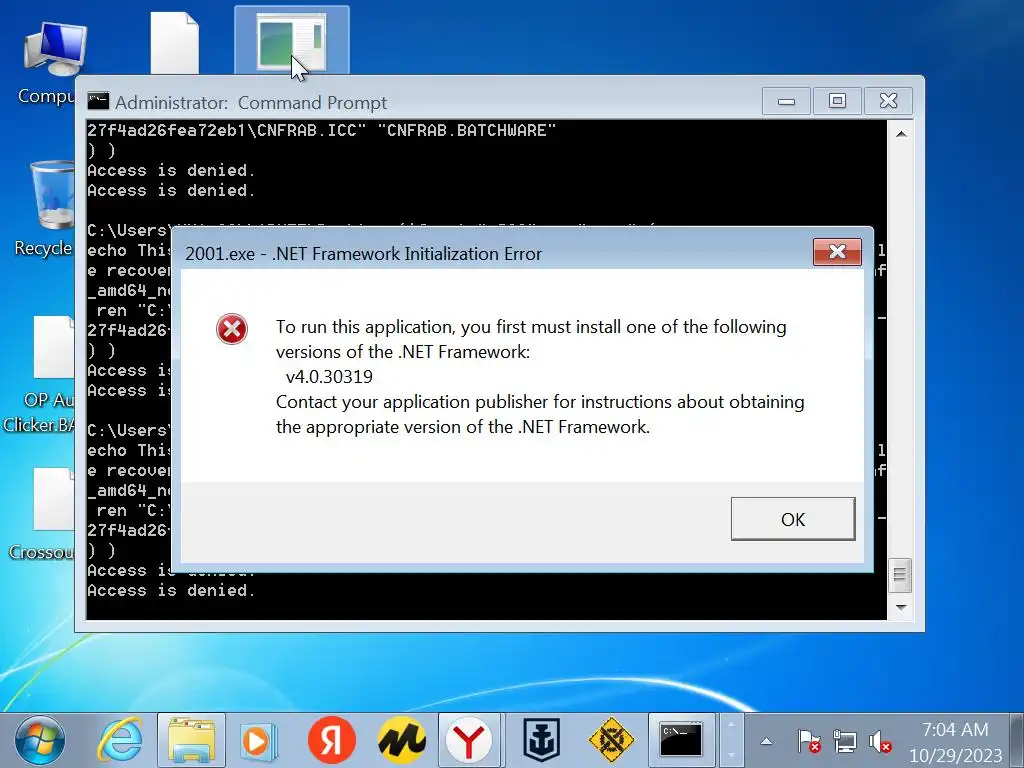
Task: Minimize the Command Prompt window
Action: pos(786,101)
